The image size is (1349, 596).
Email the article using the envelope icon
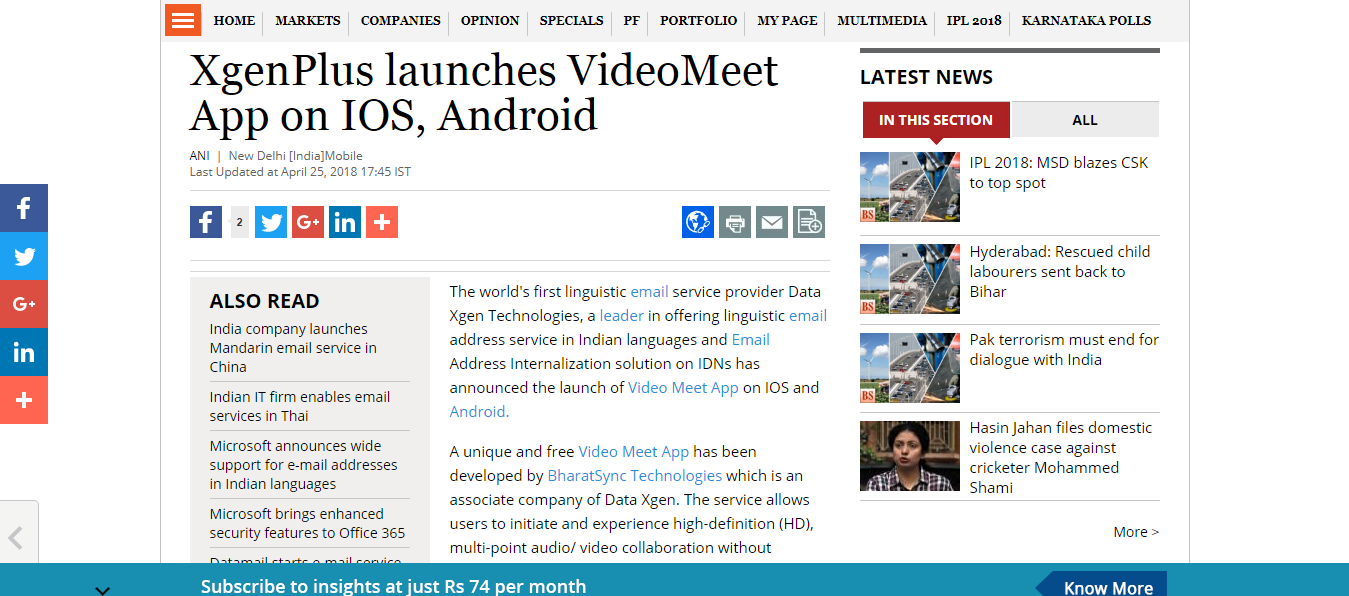coord(772,222)
